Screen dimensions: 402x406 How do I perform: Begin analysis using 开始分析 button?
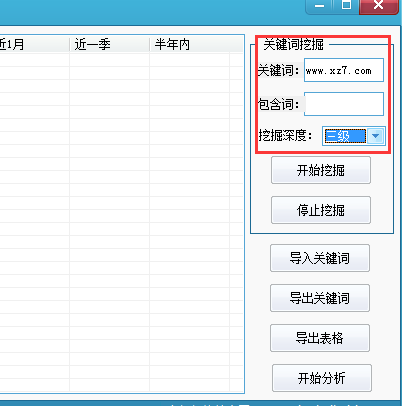point(322,378)
